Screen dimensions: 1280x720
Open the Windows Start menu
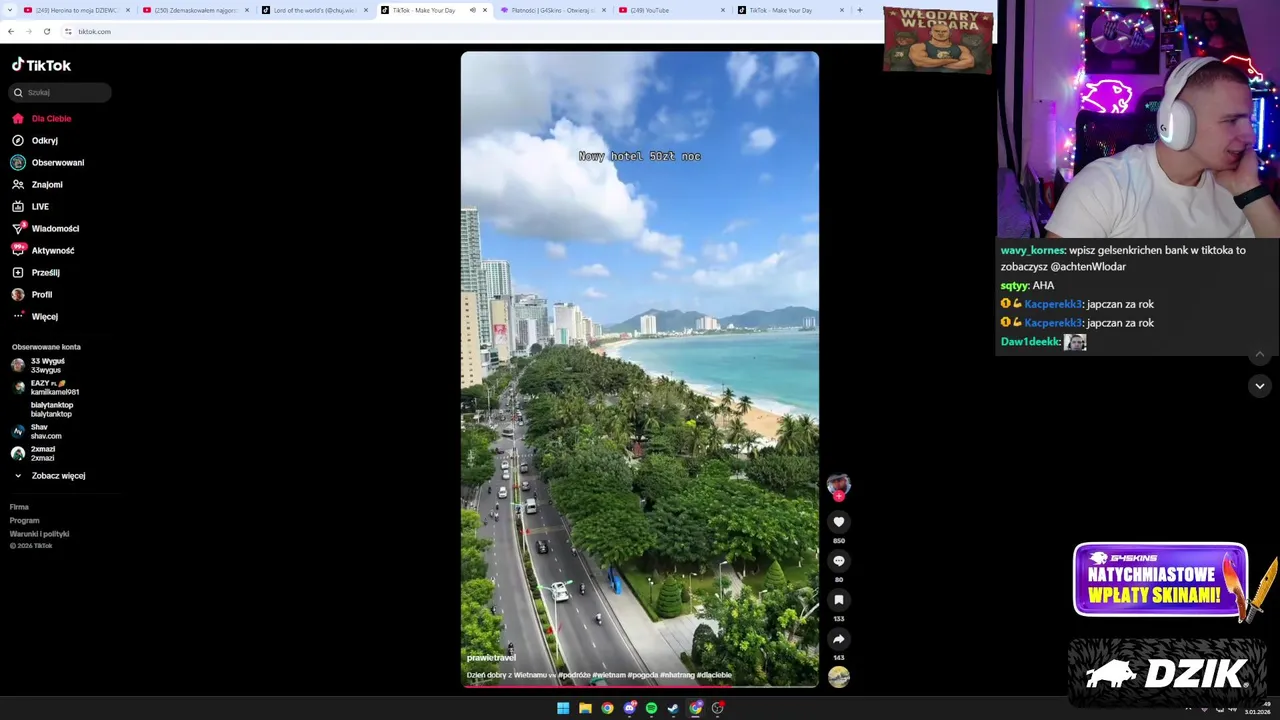pos(563,708)
